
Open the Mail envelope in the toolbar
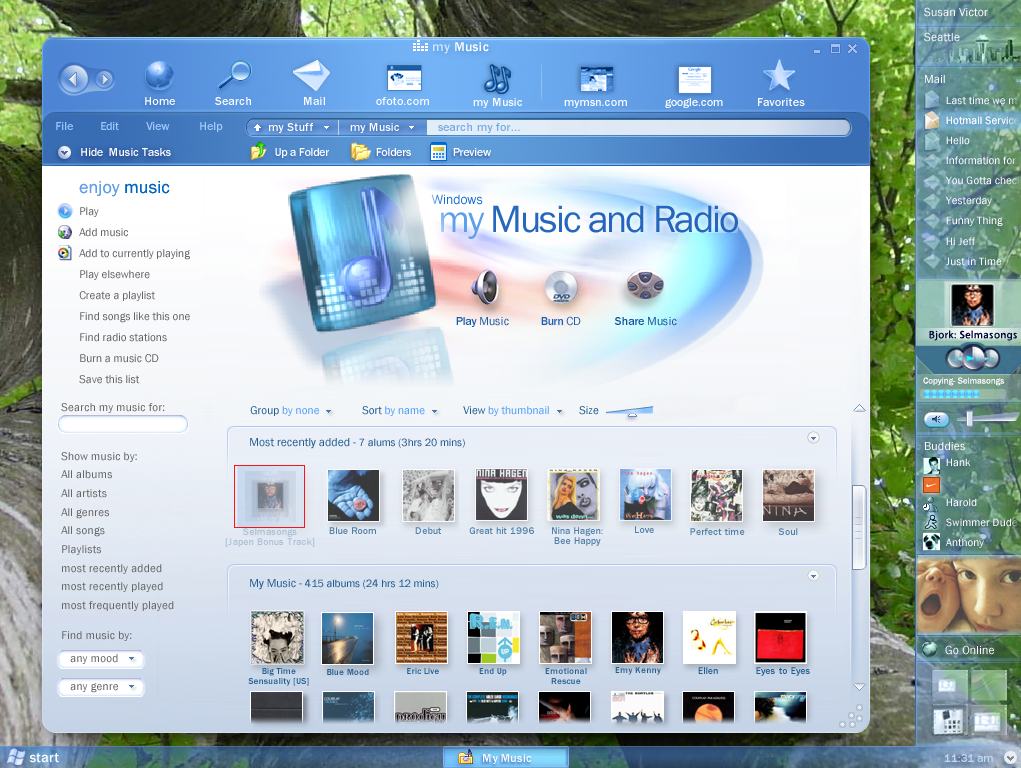[x=313, y=76]
